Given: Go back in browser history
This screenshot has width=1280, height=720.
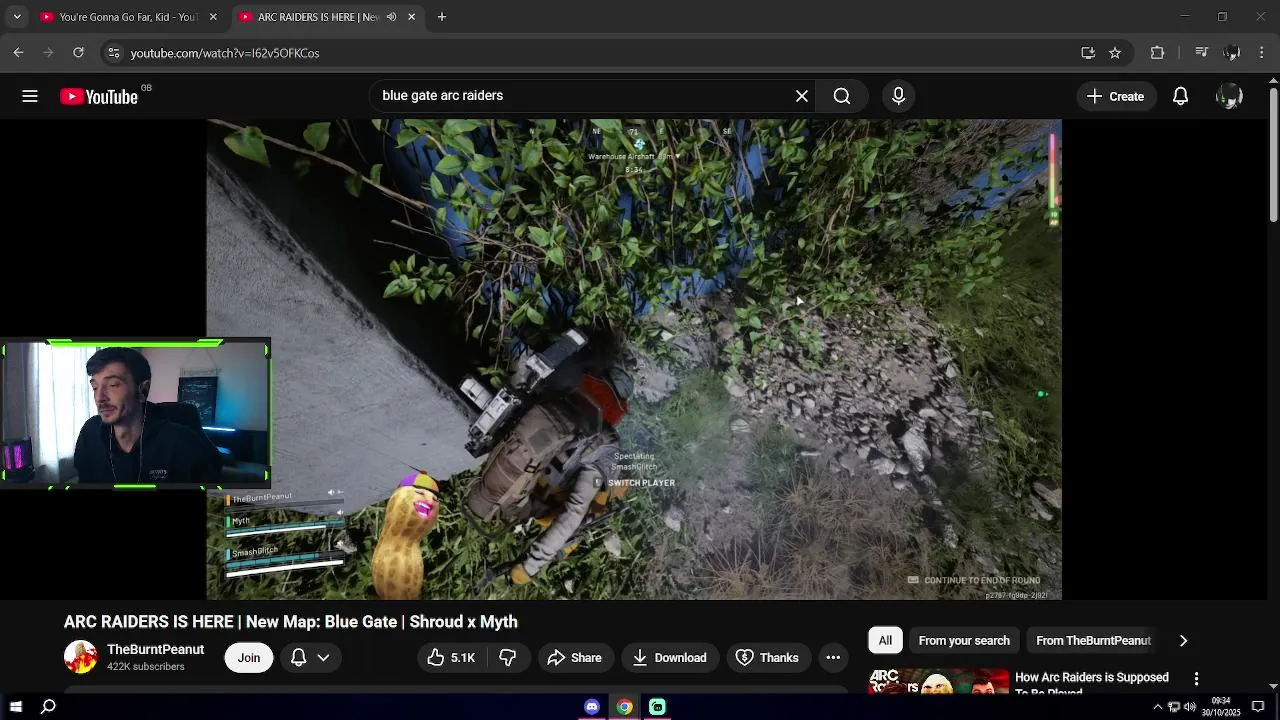Looking at the screenshot, I should pyautogui.click(x=18, y=53).
